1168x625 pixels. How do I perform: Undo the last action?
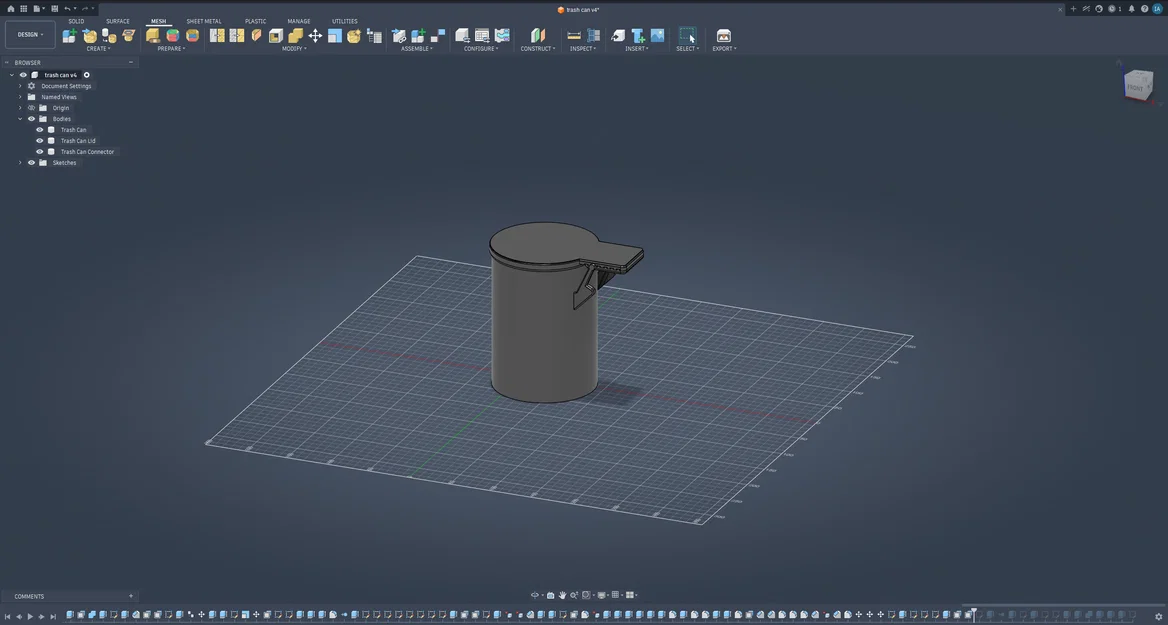pos(67,9)
